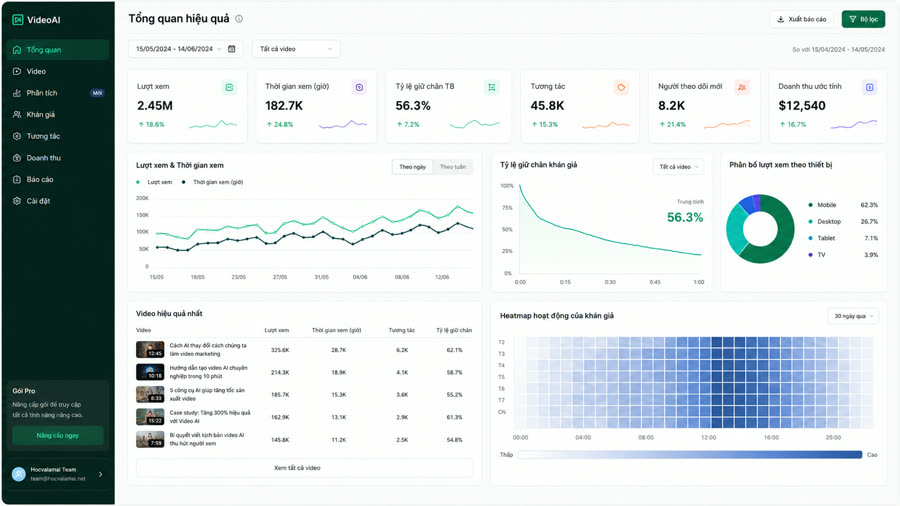The height and width of the screenshot is (506, 900).
Task: Open the Tổng quan sidebar item
Action: pos(58,50)
